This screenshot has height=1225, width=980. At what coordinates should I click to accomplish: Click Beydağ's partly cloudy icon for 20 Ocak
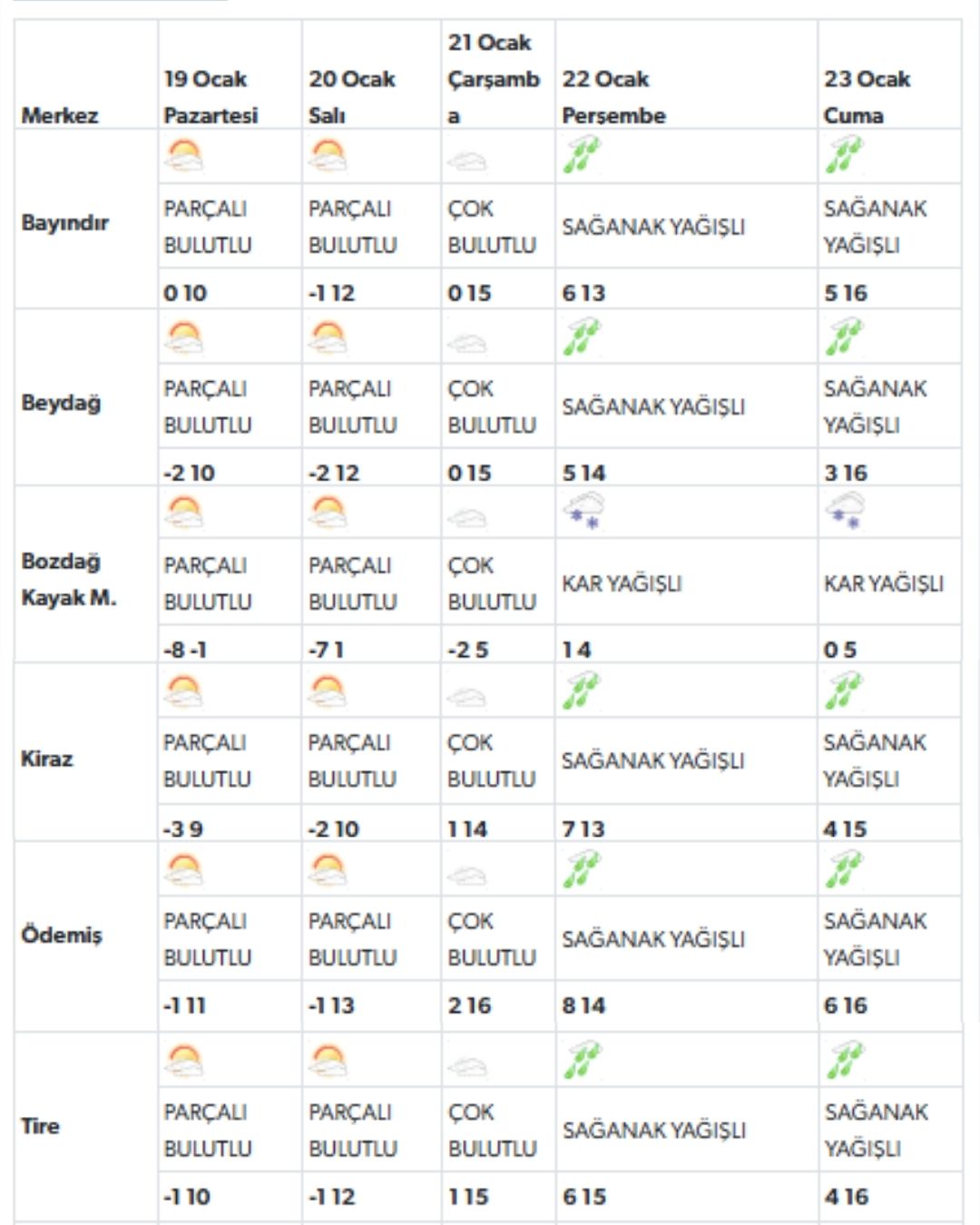pos(328,338)
